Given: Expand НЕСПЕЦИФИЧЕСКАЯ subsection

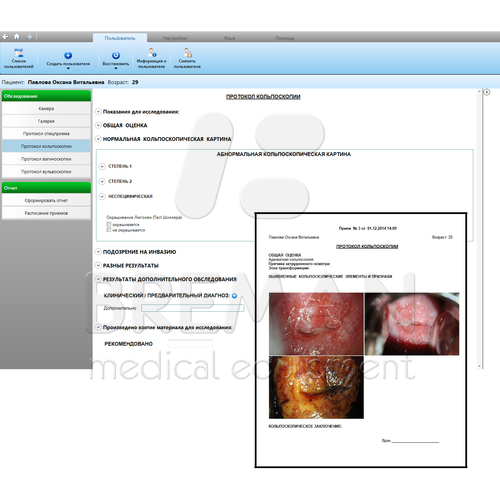Looking at the screenshot, I should click(x=102, y=196).
